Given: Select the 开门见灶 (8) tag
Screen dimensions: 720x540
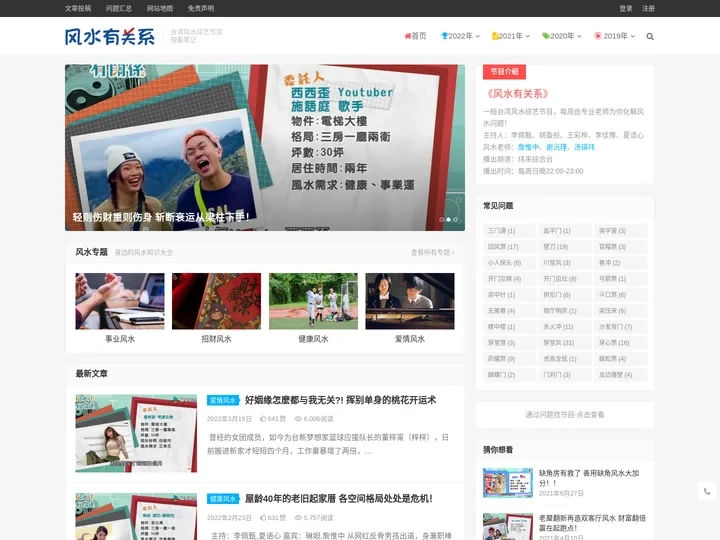Looking at the screenshot, I should [565, 279].
